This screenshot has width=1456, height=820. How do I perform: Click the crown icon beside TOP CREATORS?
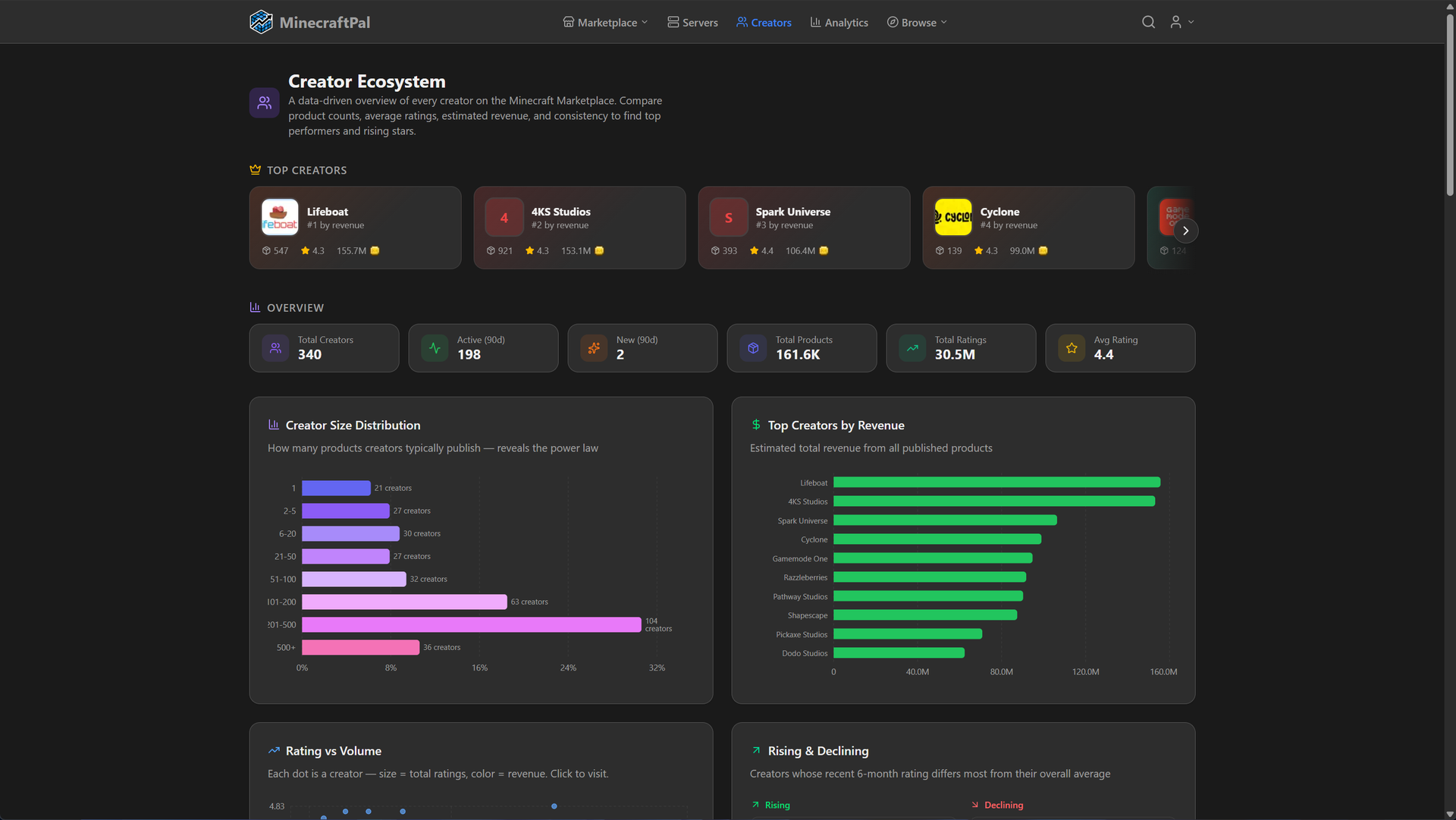pyautogui.click(x=255, y=169)
